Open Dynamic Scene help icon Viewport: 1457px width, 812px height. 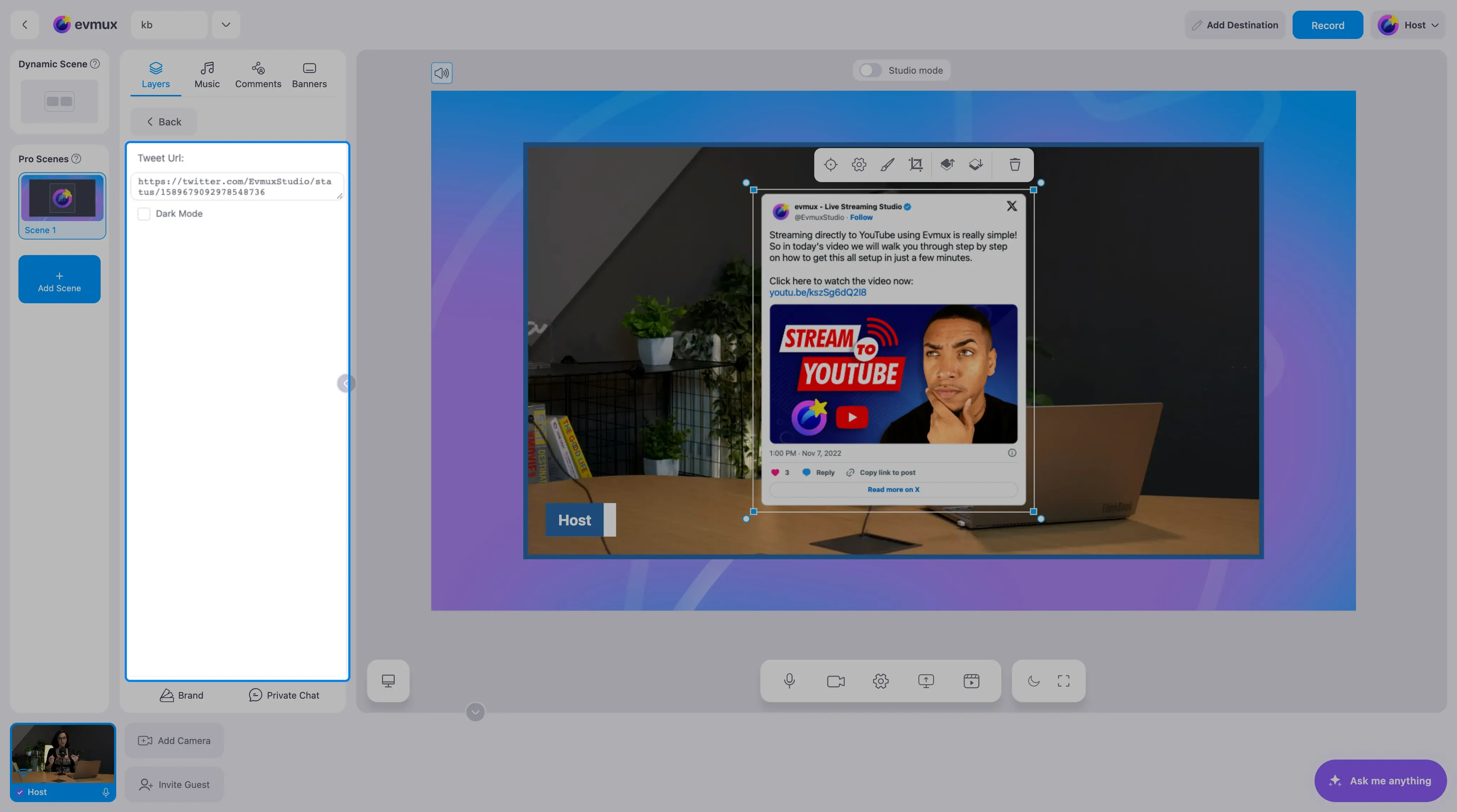(x=95, y=64)
